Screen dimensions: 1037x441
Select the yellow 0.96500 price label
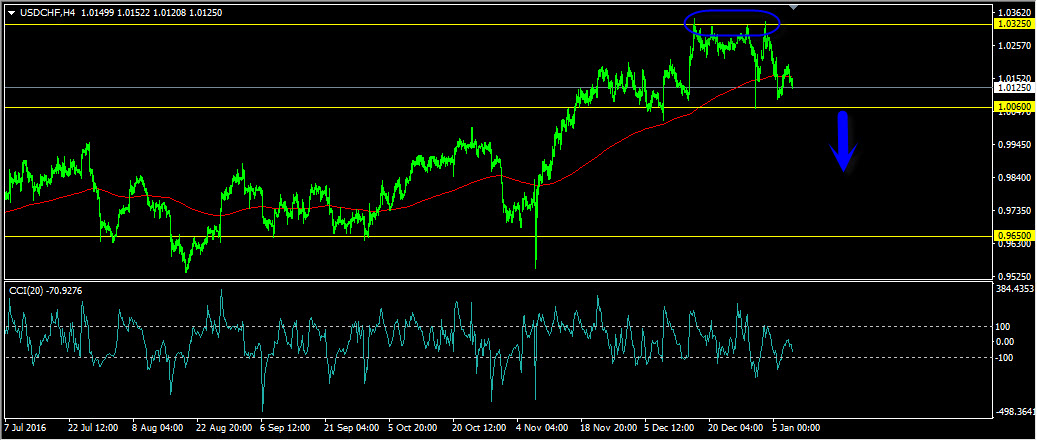pyautogui.click(x=1013, y=235)
